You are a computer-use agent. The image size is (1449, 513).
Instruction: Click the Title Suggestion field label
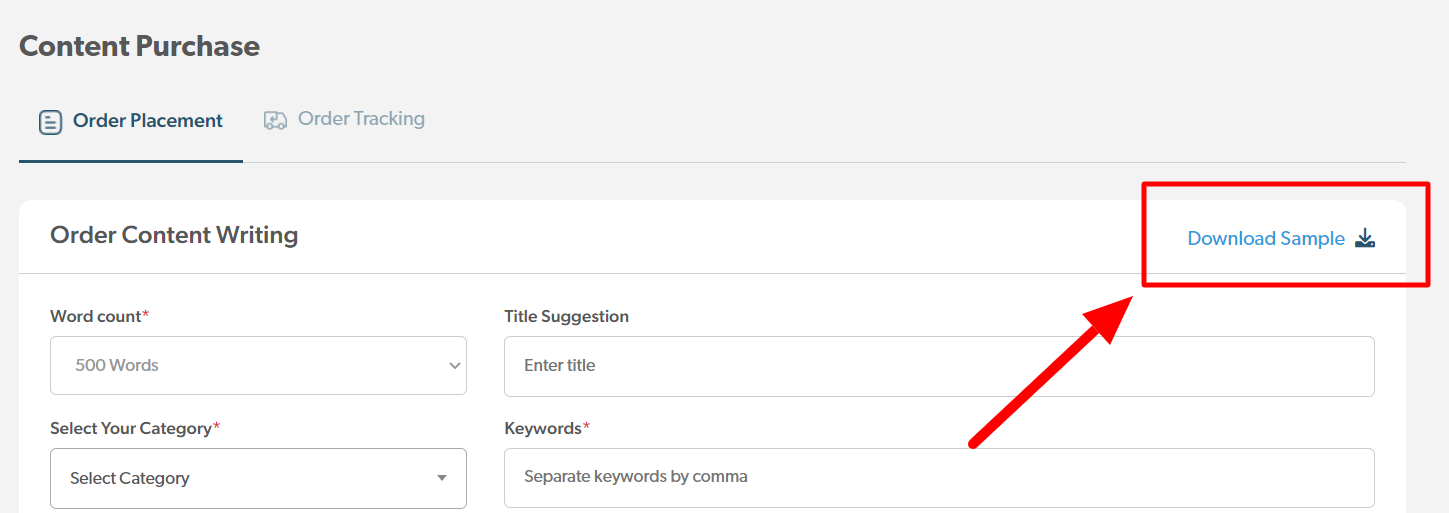pos(566,316)
